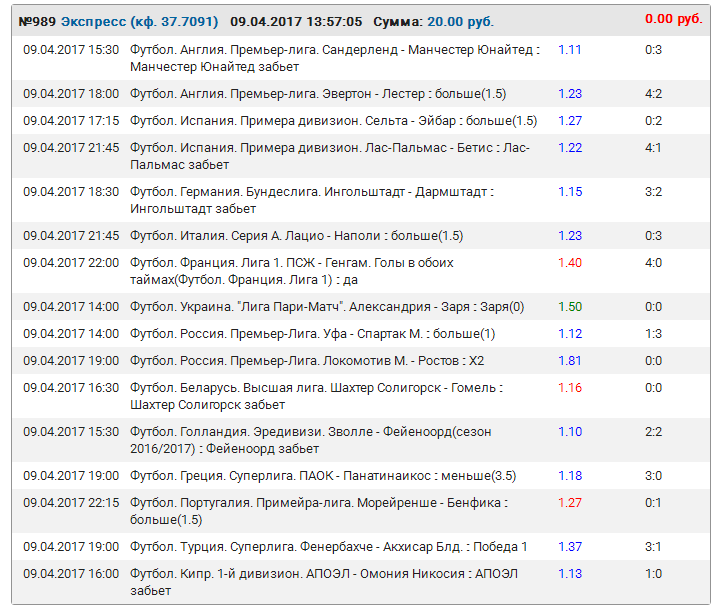Select the Ингольштадт - Дармштадт event
Screen dimensions: 724x615
[x=312, y=200]
